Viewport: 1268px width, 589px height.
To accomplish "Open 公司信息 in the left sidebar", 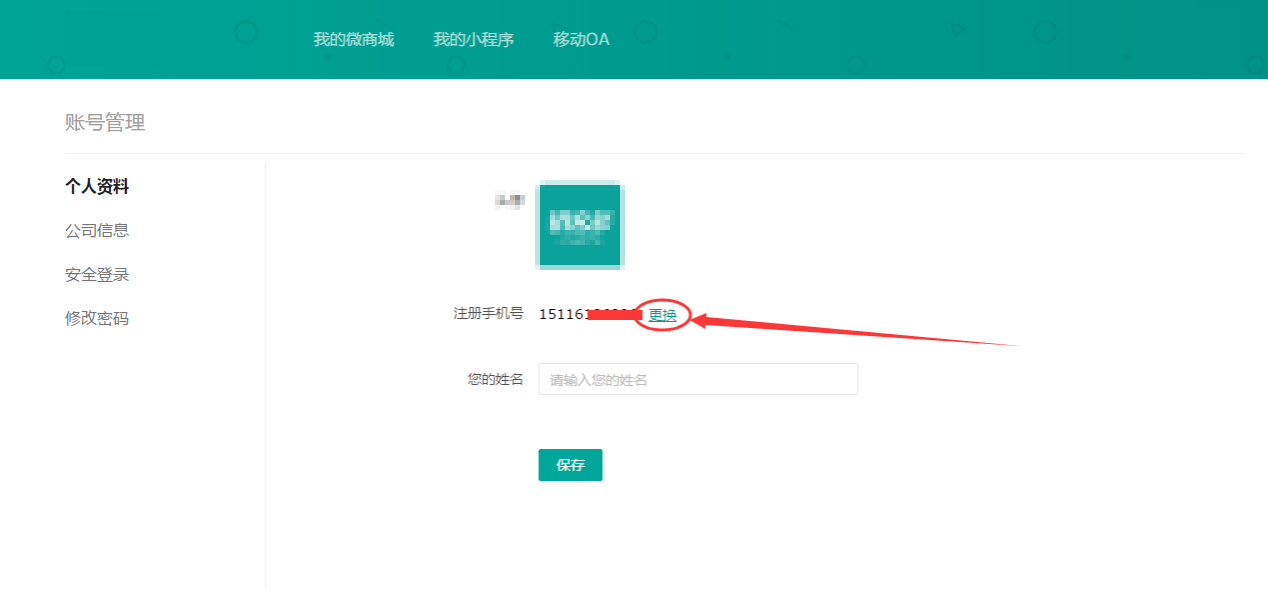I will click(x=97, y=231).
